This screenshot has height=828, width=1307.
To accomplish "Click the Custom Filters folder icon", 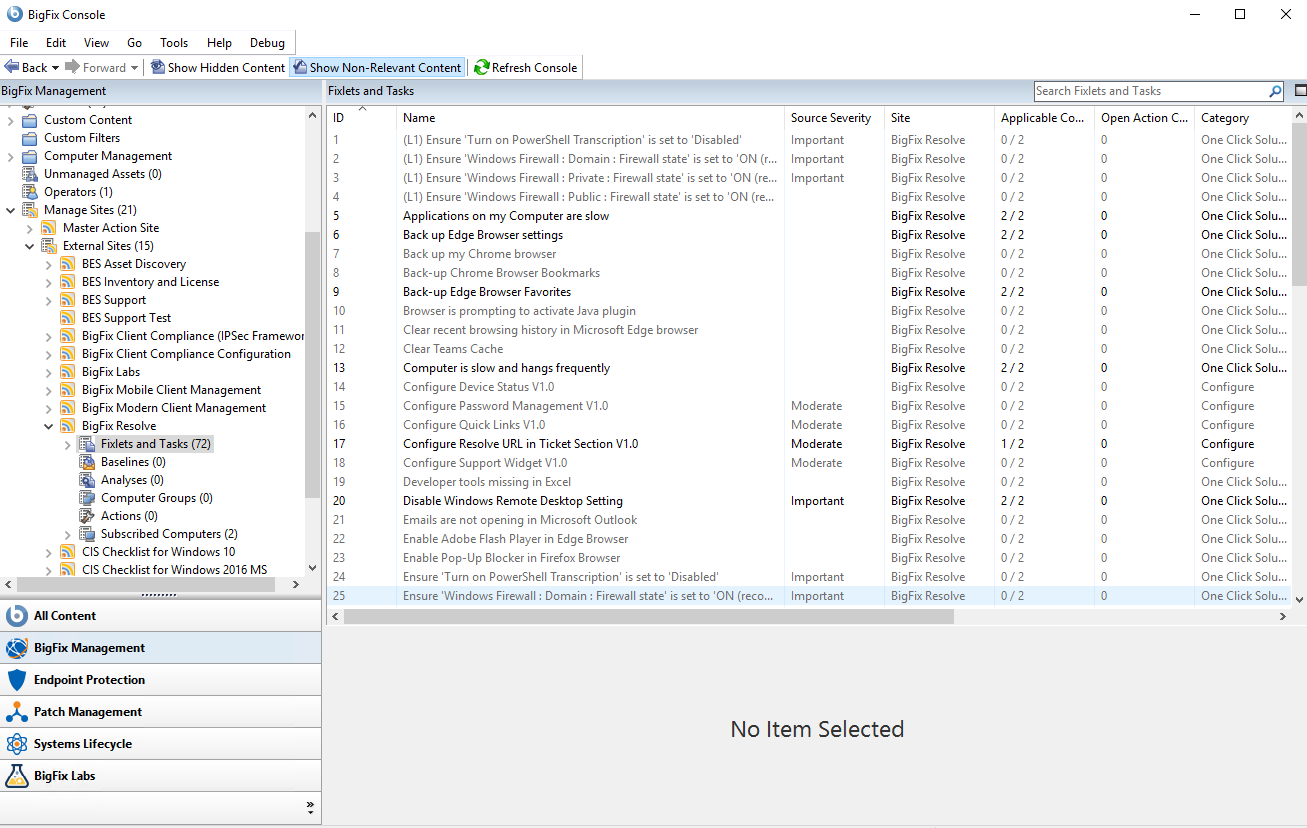I will [30, 138].
